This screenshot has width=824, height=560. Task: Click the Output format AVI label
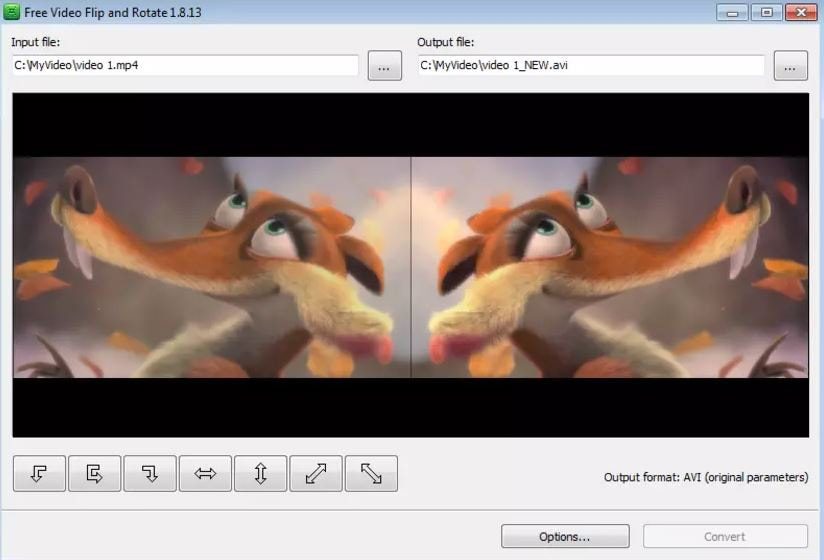pyautogui.click(x=706, y=477)
